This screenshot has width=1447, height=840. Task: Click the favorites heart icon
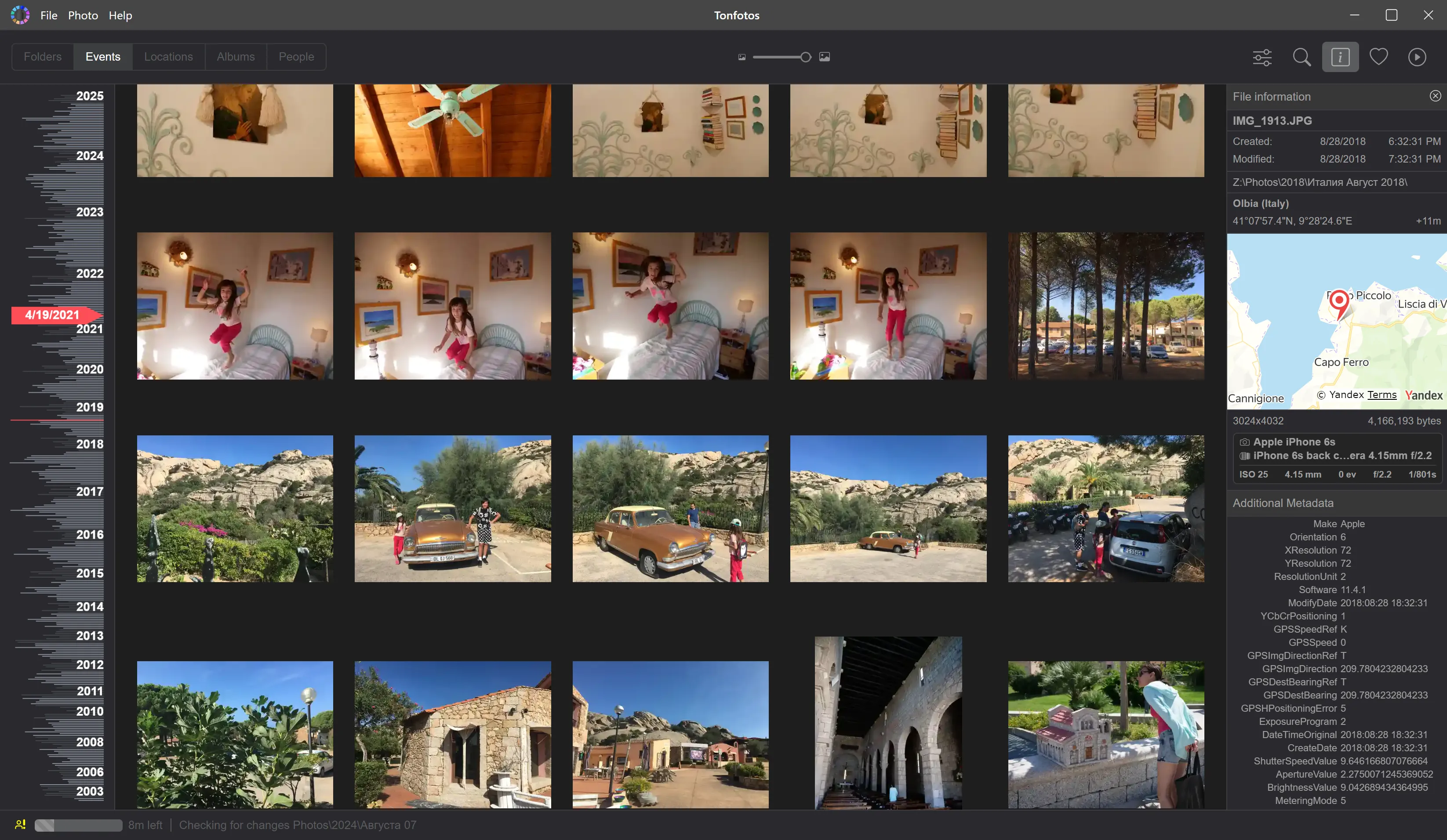pyautogui.click(x=1378, y=57)
